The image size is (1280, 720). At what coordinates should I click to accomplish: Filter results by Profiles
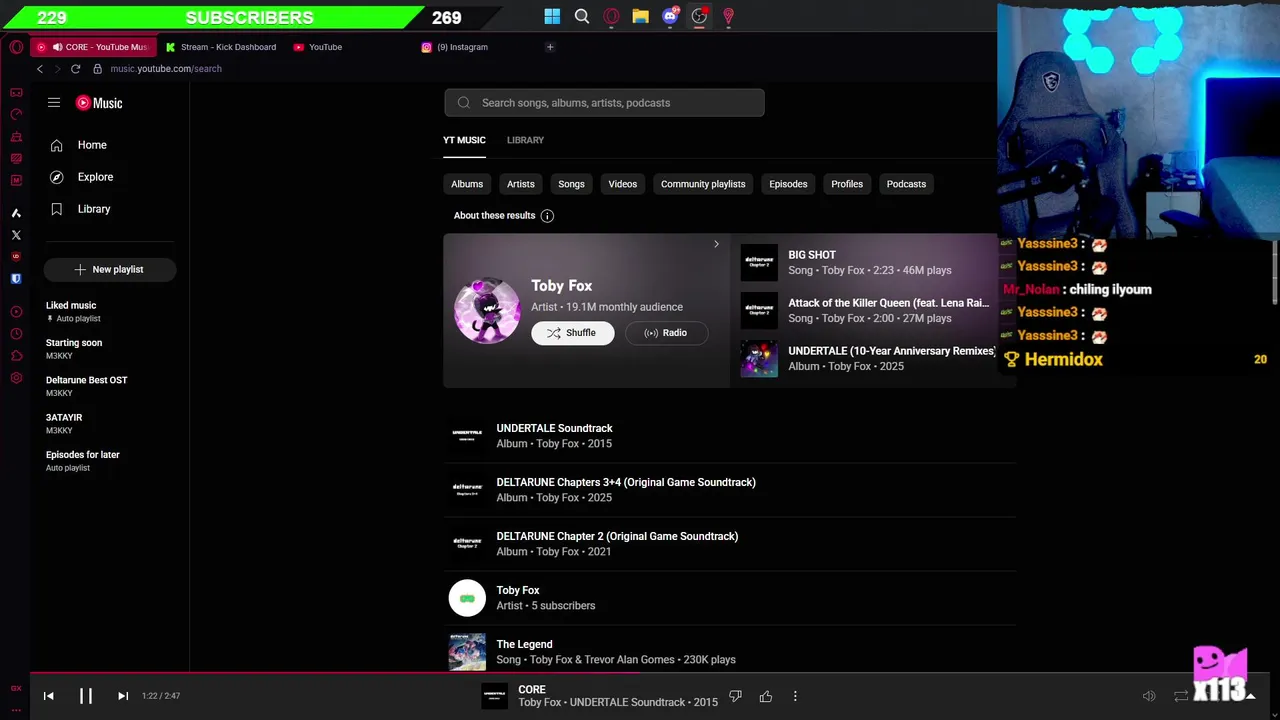[x=847, y=184]
